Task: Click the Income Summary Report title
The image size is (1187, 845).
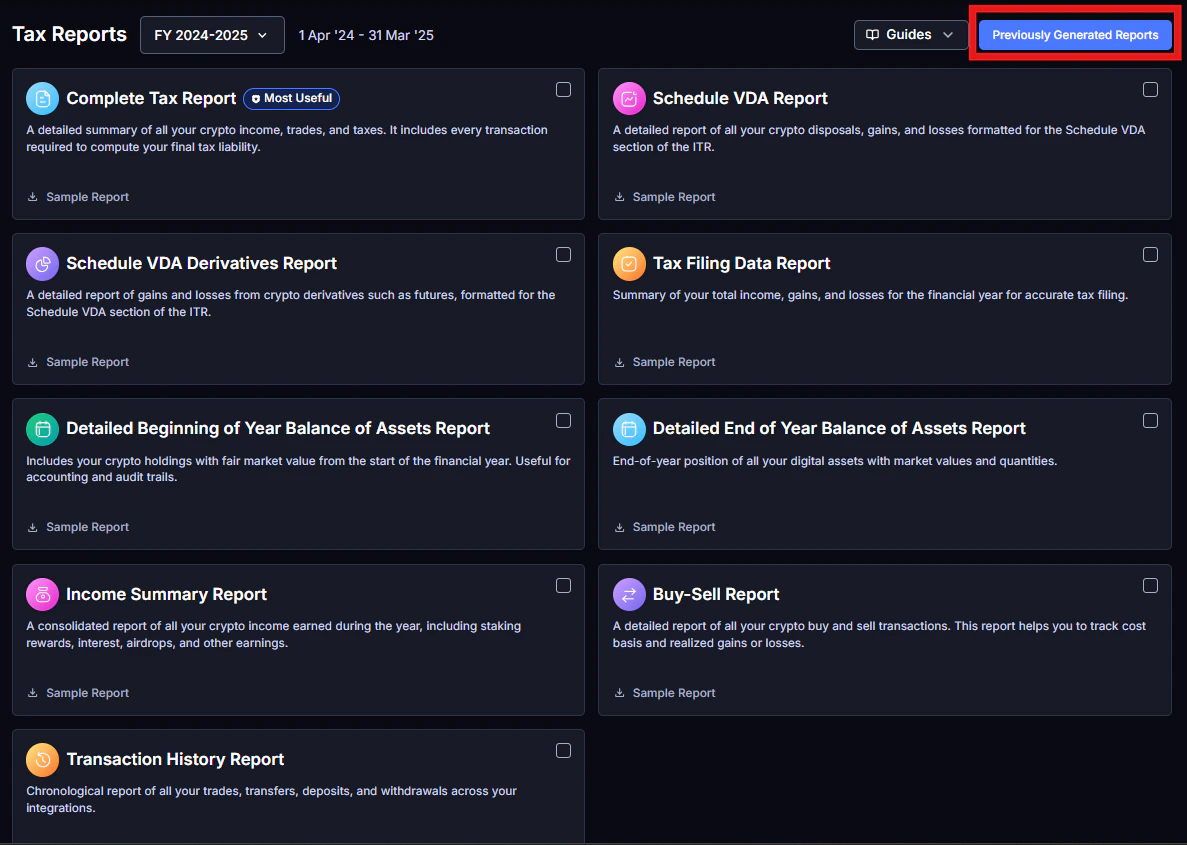Action: 167,594
